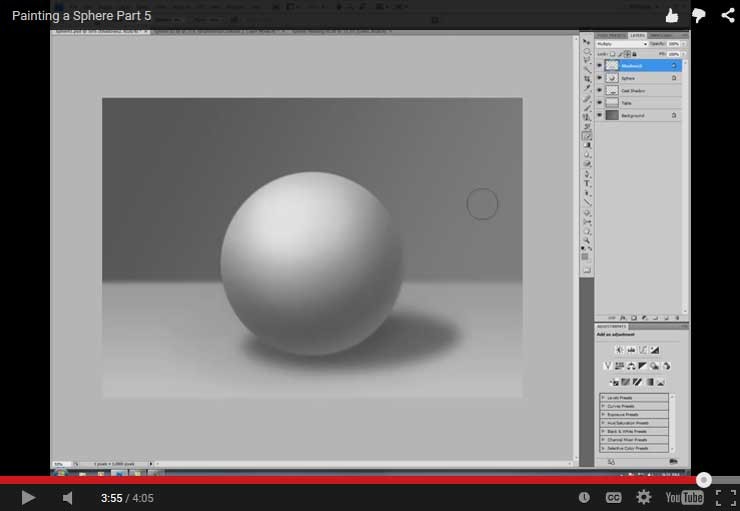The height and width of the screenshot is (511, 740).
Task: Click the default foreground/background colors icon
Action: click(x=583, y=248)
